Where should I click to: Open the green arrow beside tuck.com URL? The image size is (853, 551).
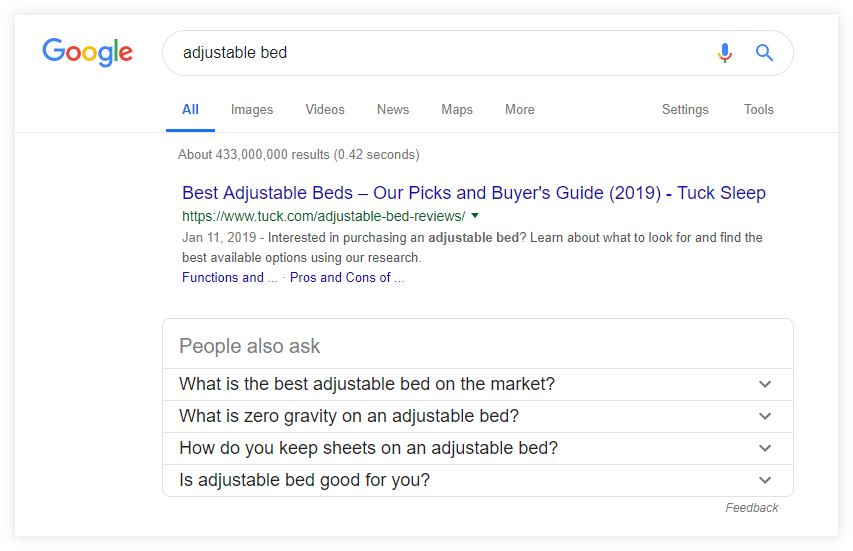tap(475, 216)
